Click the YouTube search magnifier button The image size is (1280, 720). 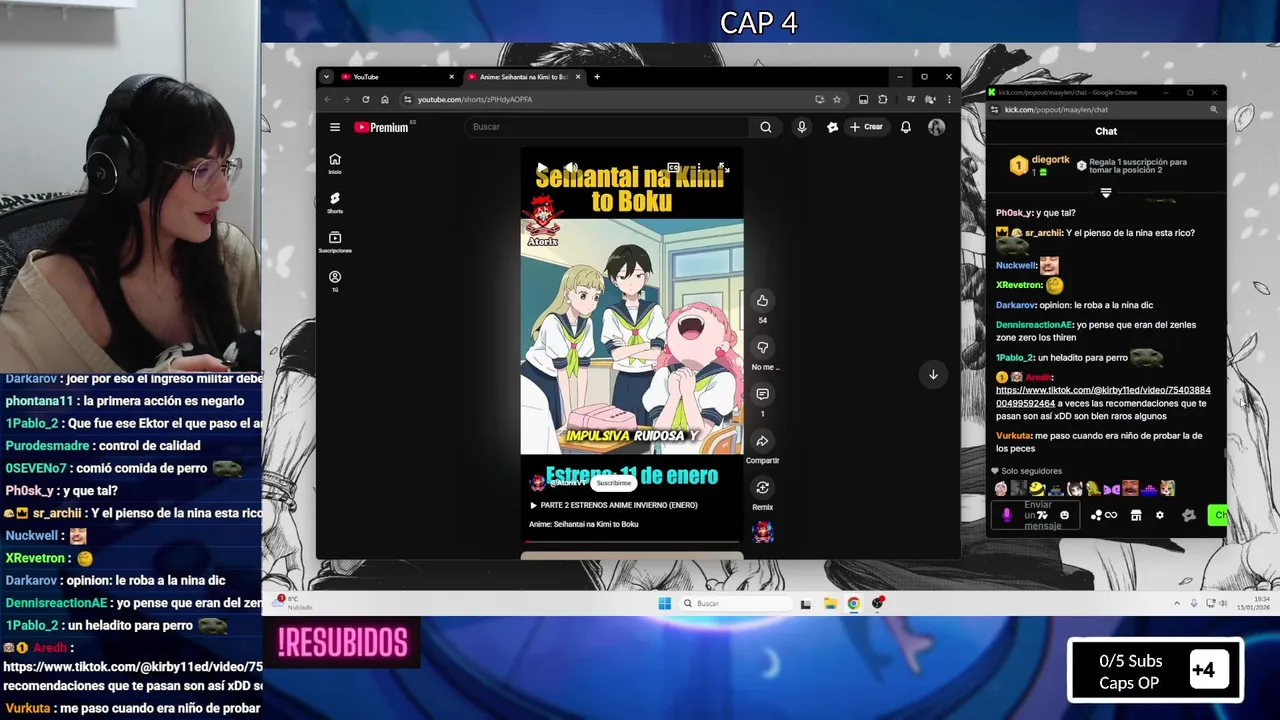pyautogui.click(x=765, y=127)
